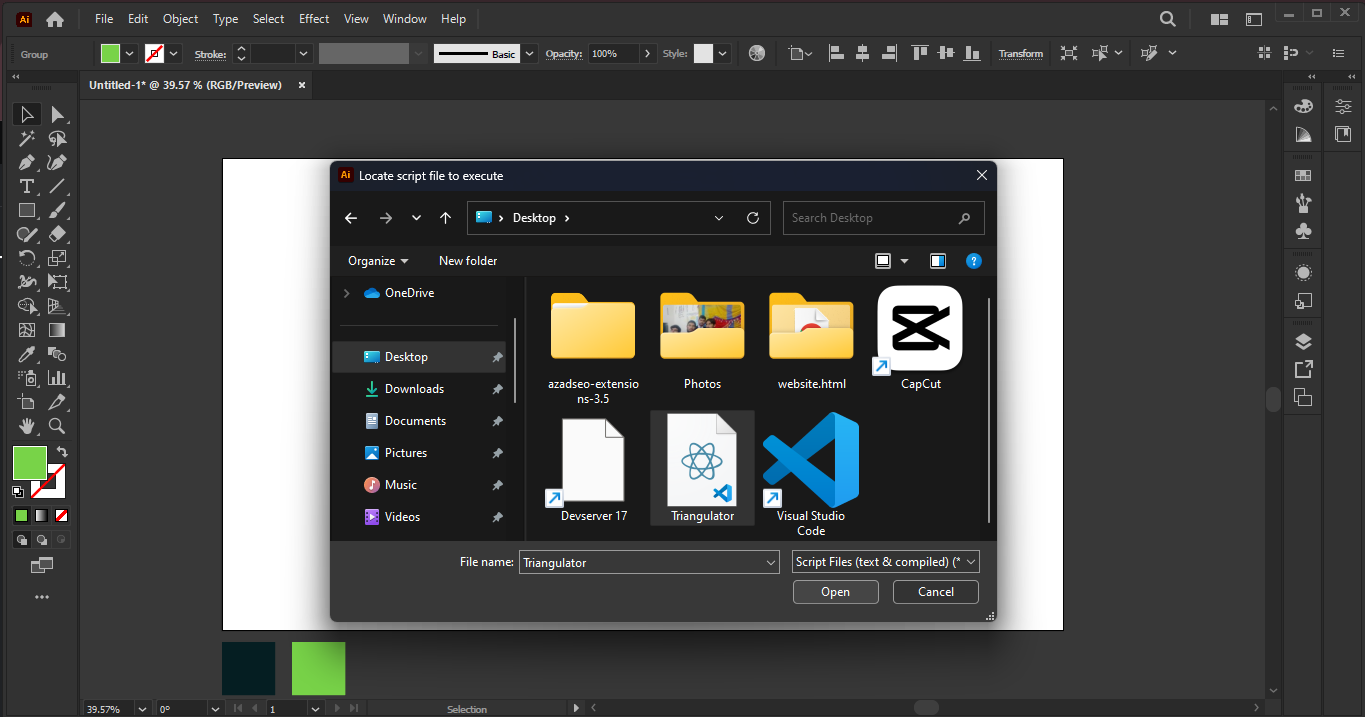This screenshot has width=1365, height=717.
Task: Select the Zoom tool
Action: pos(57,425)
